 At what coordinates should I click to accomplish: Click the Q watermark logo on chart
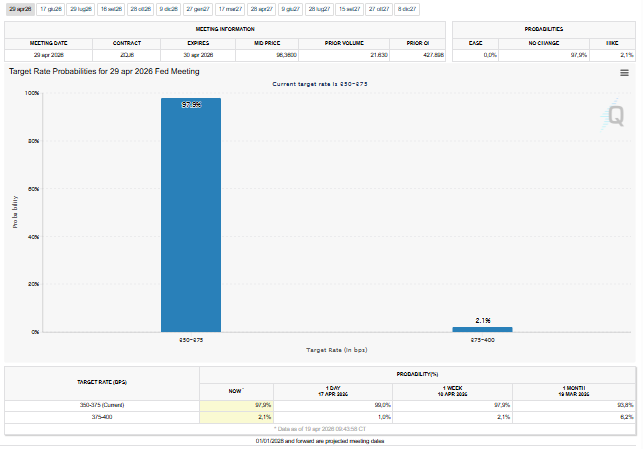(x=617, y=117)
